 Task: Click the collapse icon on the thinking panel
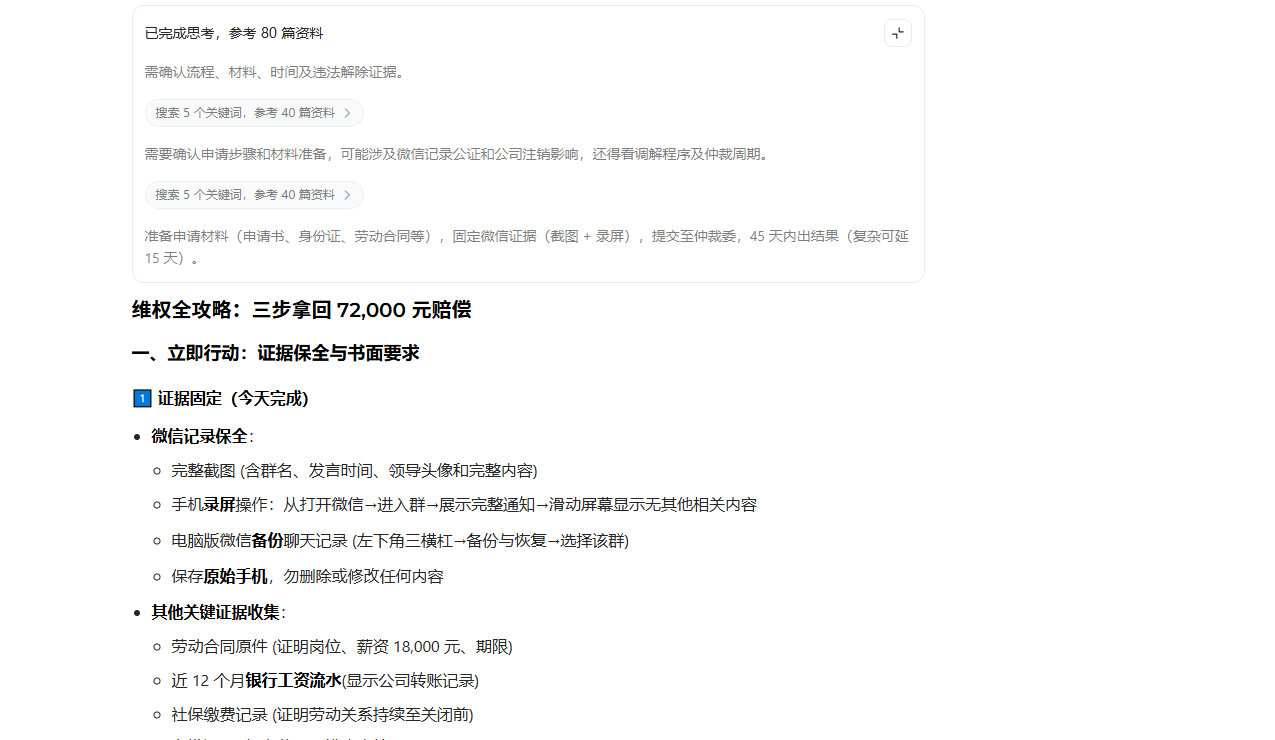point(897,32)
